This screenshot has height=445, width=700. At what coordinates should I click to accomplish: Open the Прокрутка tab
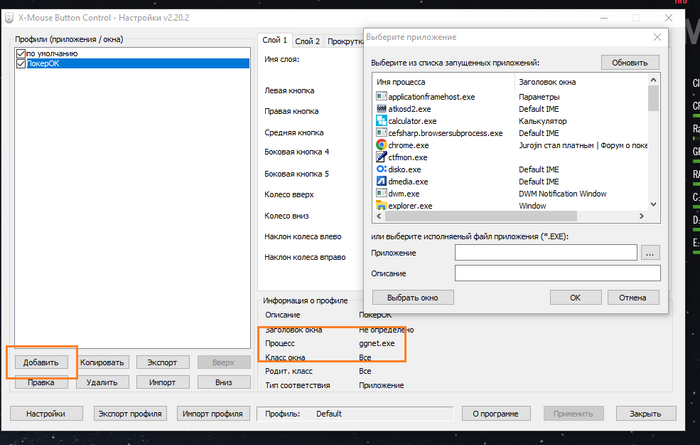click(345, 41)
